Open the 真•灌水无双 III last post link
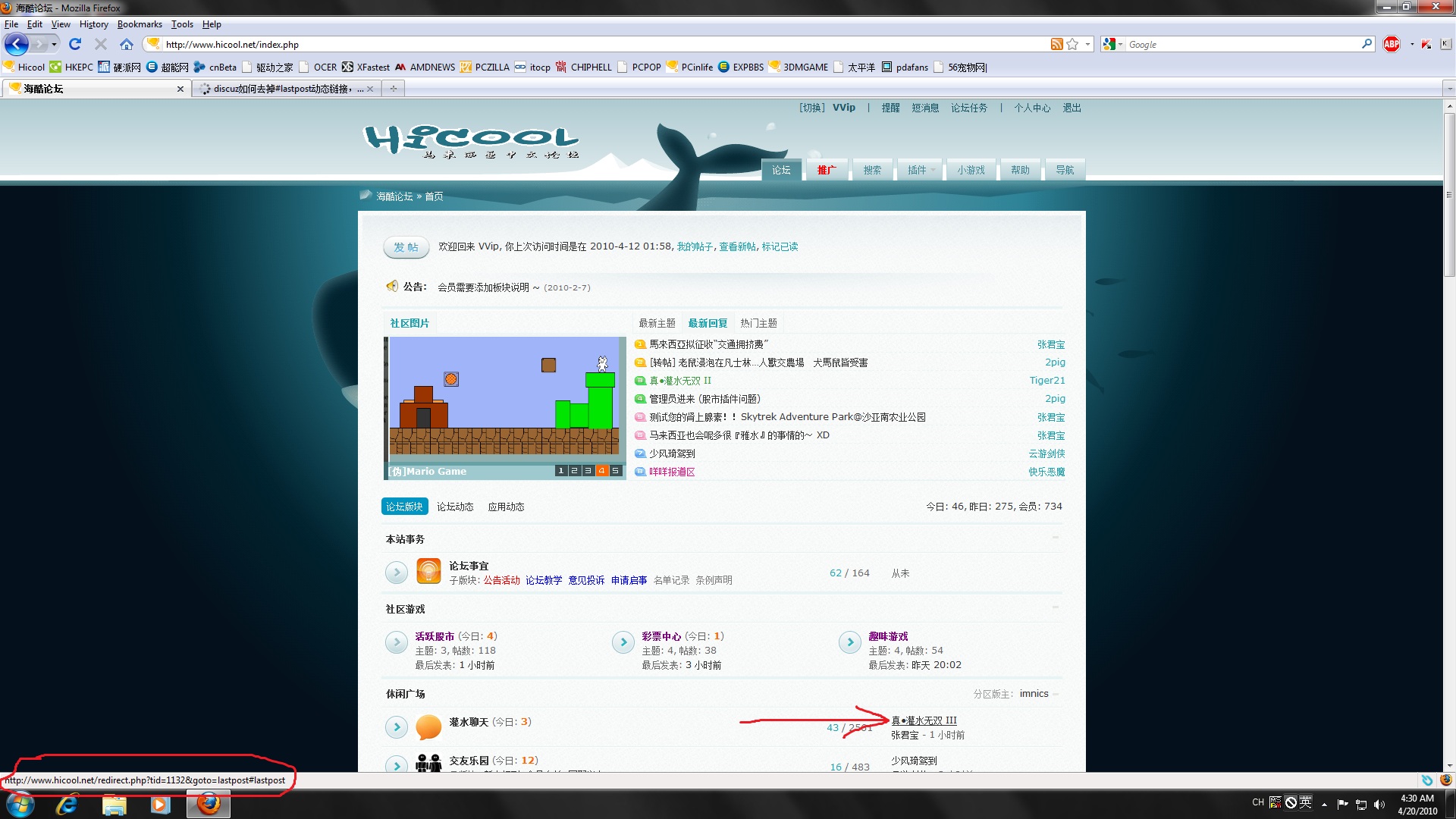 click(924, 720)
